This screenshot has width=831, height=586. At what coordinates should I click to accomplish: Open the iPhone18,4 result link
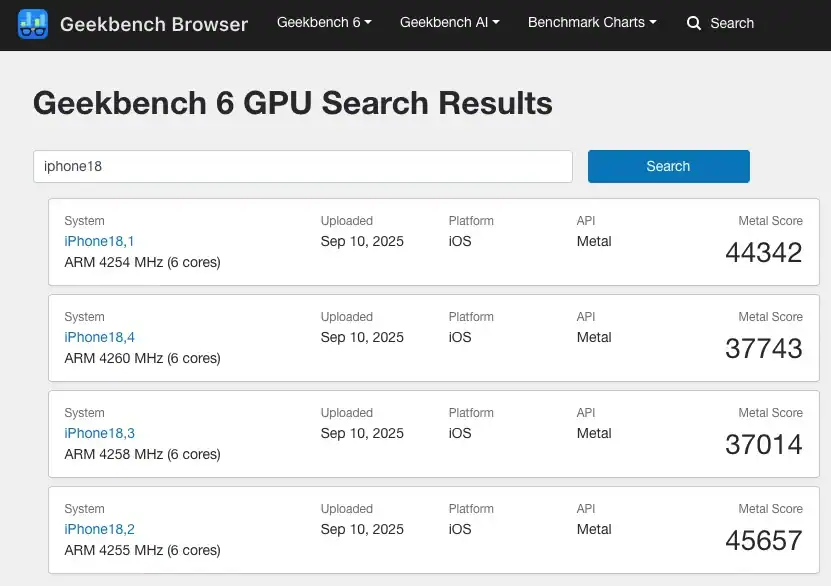pos(99,337)
